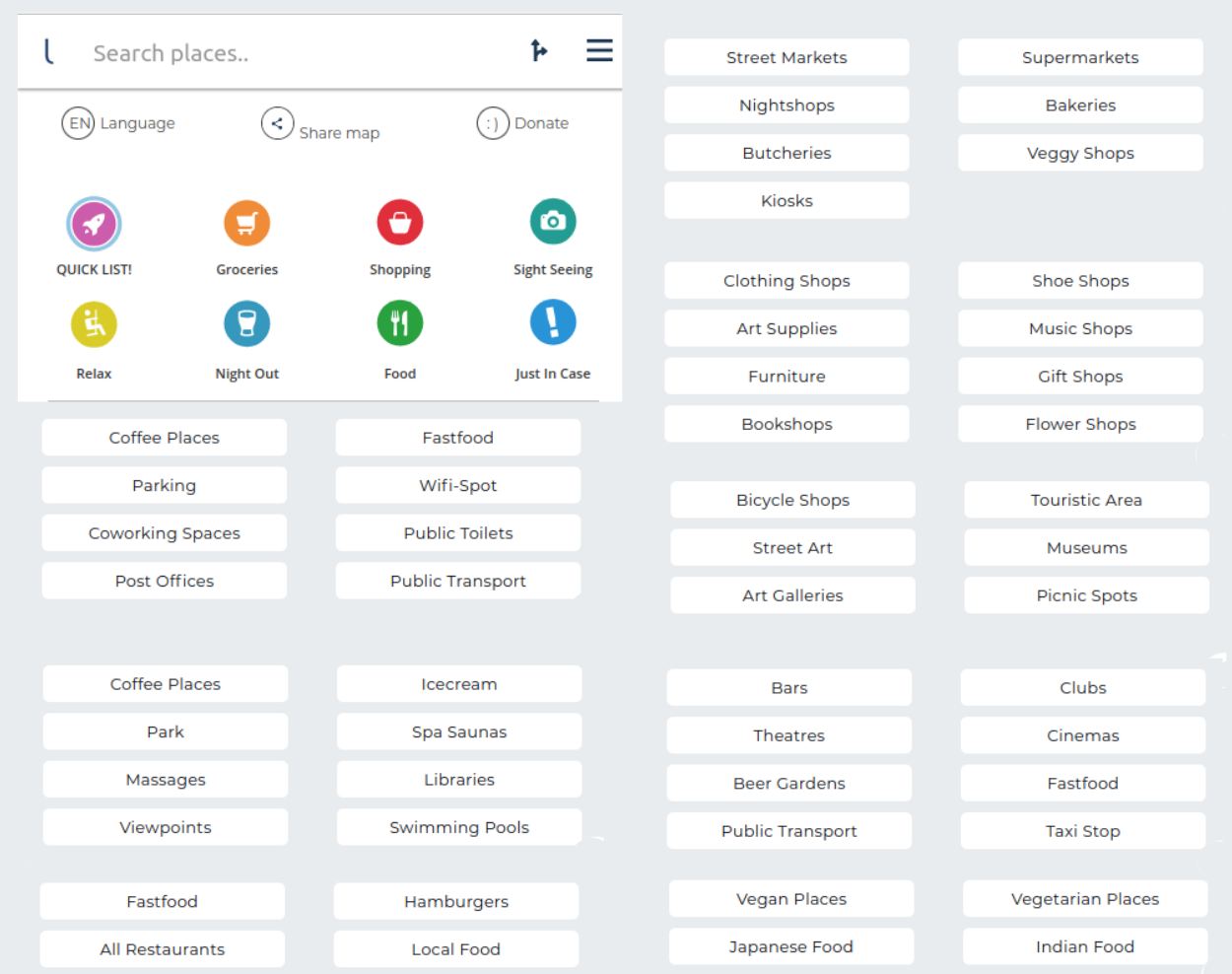Select the Vegan Places filter
The height and width of the screenshot is (974, 1232).
point(790,899)
